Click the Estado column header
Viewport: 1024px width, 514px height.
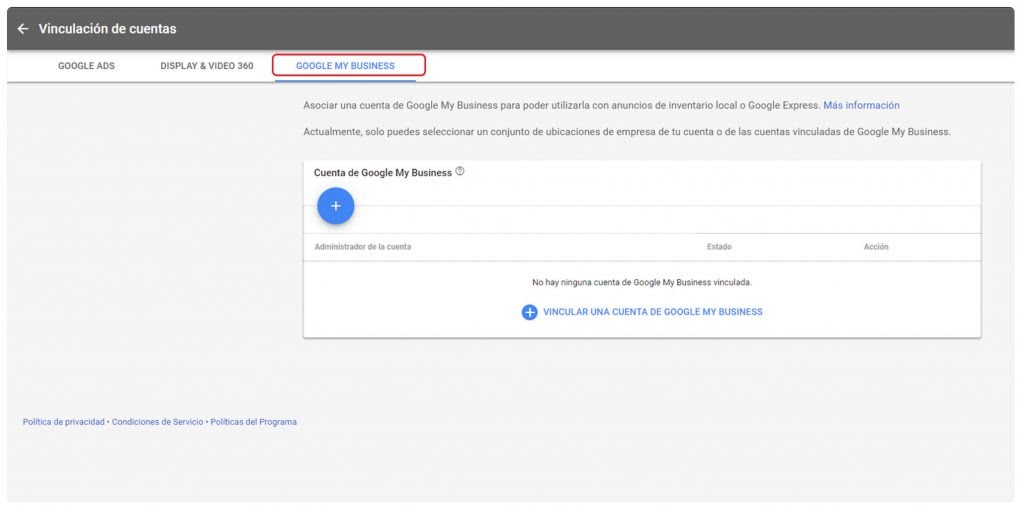719,247
